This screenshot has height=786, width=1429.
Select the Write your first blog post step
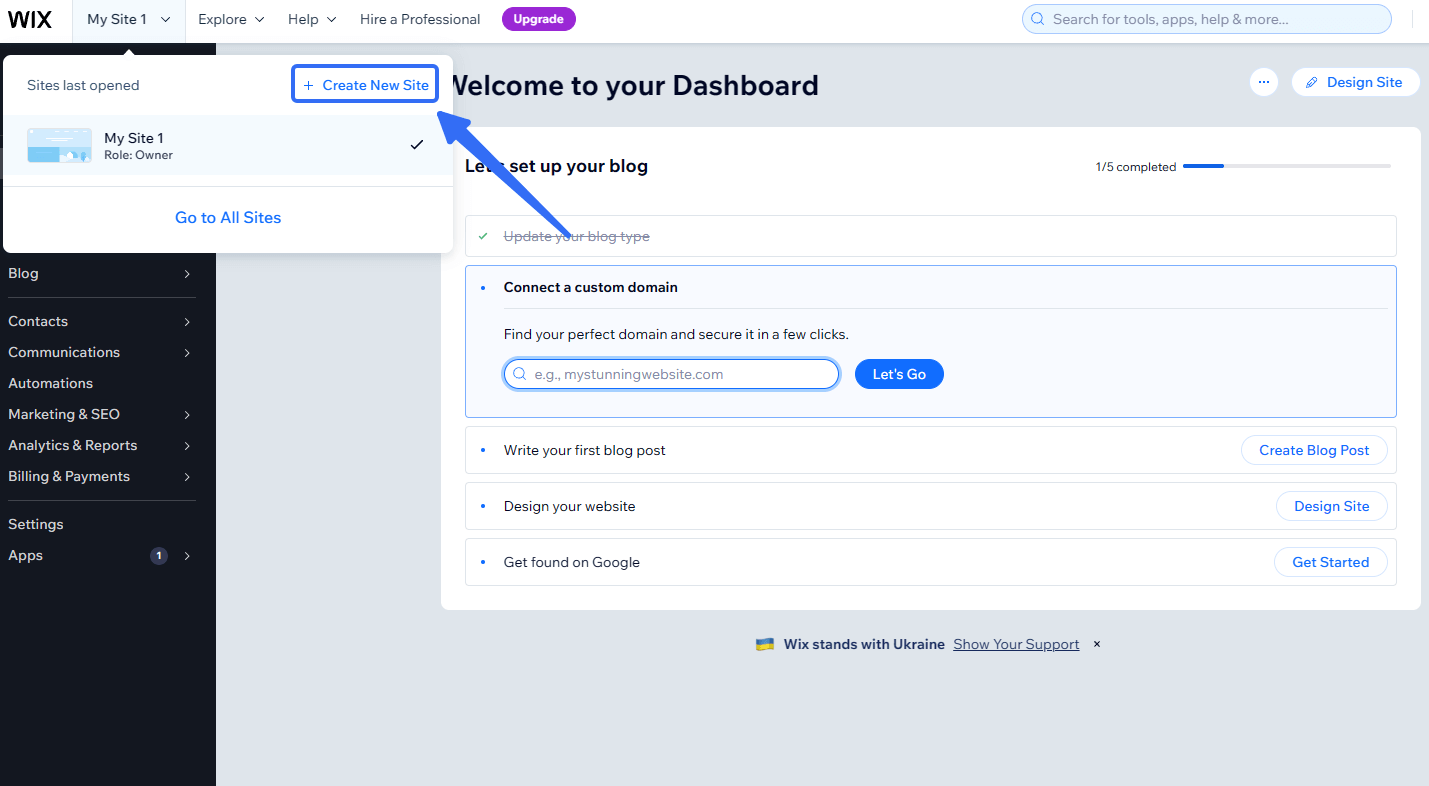[930, 450]
